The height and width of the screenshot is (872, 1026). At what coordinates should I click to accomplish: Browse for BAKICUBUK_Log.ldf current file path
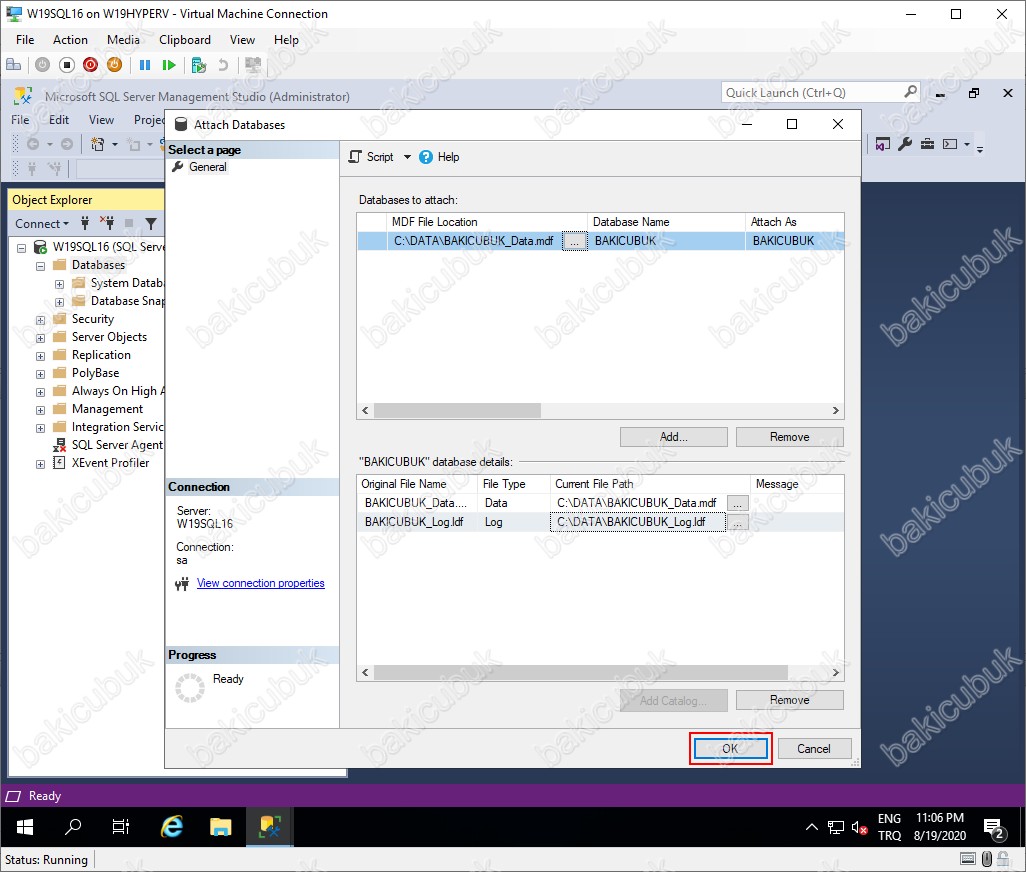click(737, 523)
